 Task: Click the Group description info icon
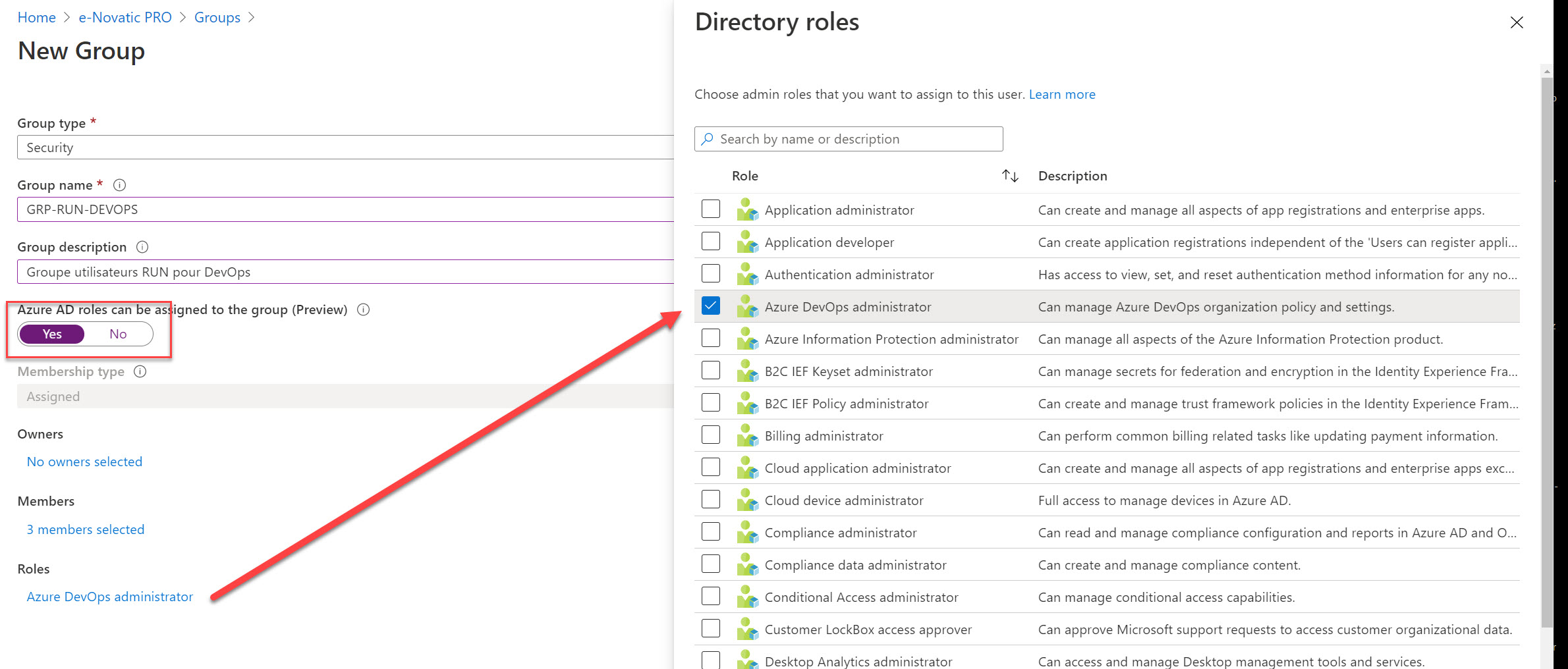point(142,247)
